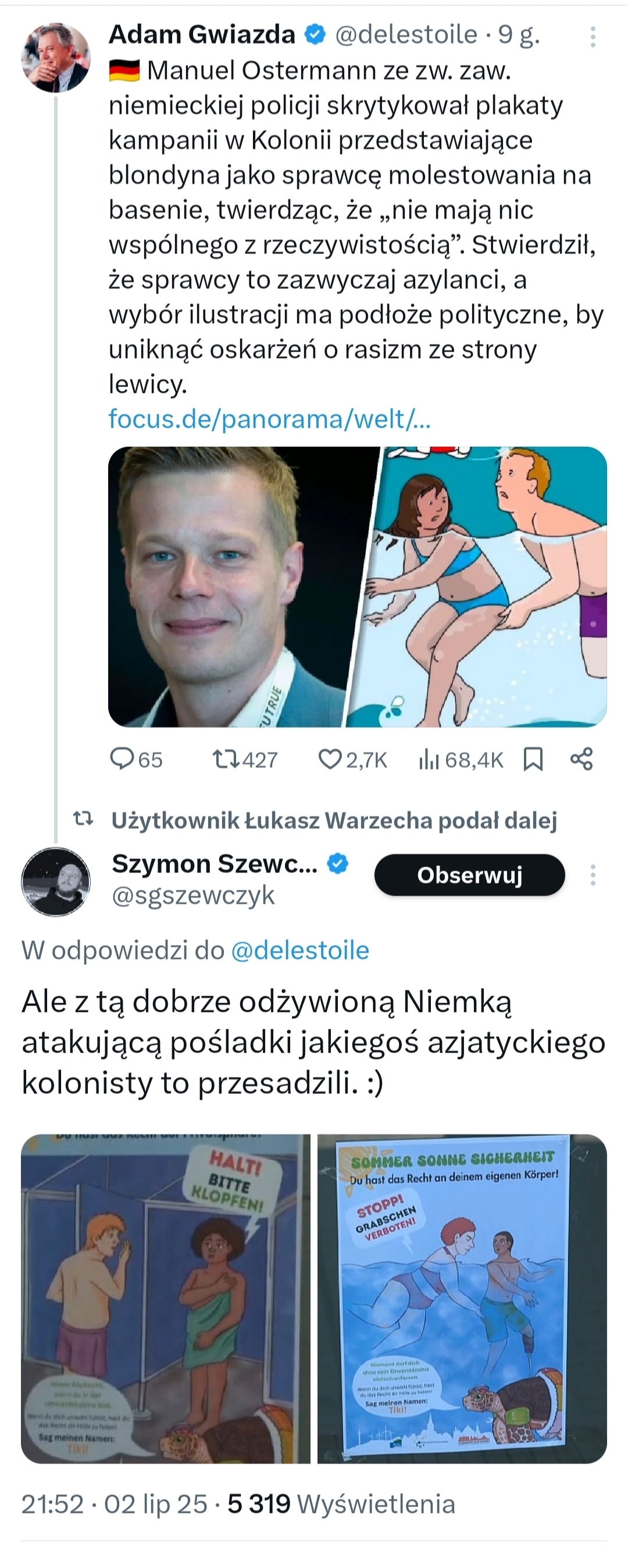Open more options for Adam Gwiazda's tweet
The width and height of the screenshot is (628, 1568).
(x=592, y=37)
